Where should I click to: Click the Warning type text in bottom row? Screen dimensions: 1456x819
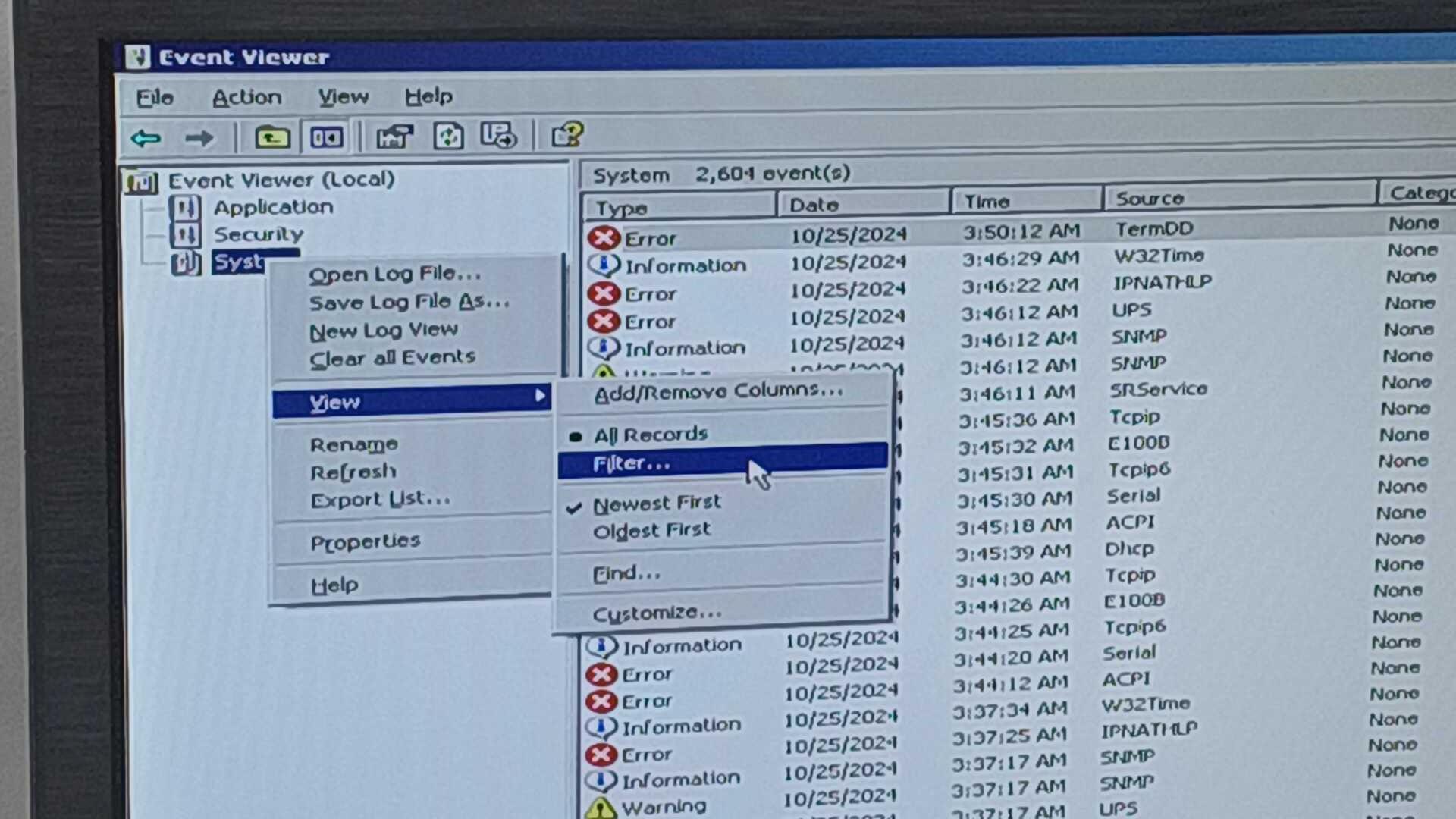tap(664, 807)
